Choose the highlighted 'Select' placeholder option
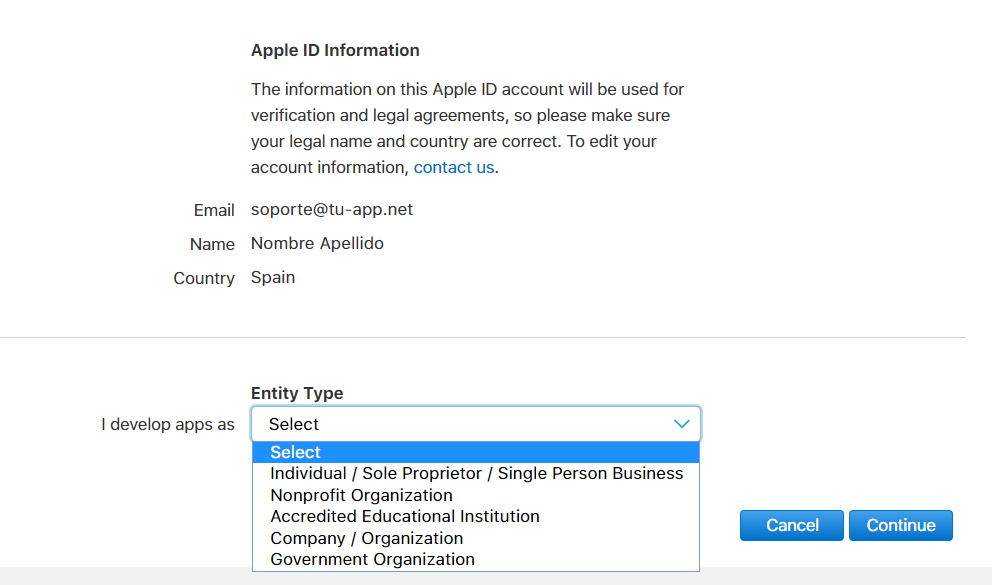Image resolution: width=992 pixels, height=585 pixels. [x=296, y=453]
